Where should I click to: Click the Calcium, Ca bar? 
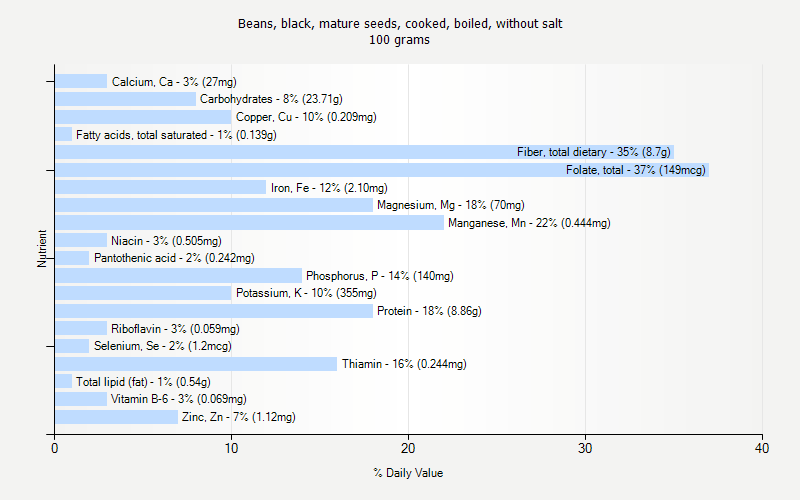tap(80, 82)
